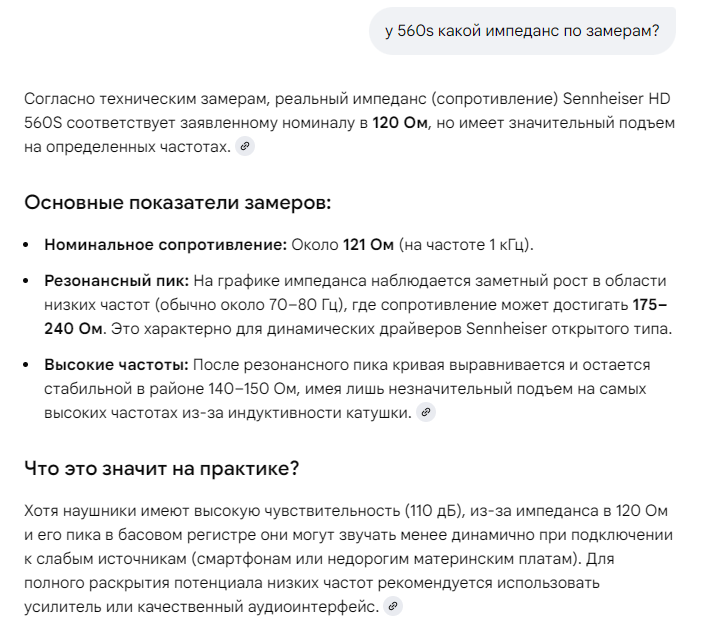The height and width of the screenshot is (631, 702).
Task: Click the bullet dot before Номинальное сопротивление
Action: point(28,245)
